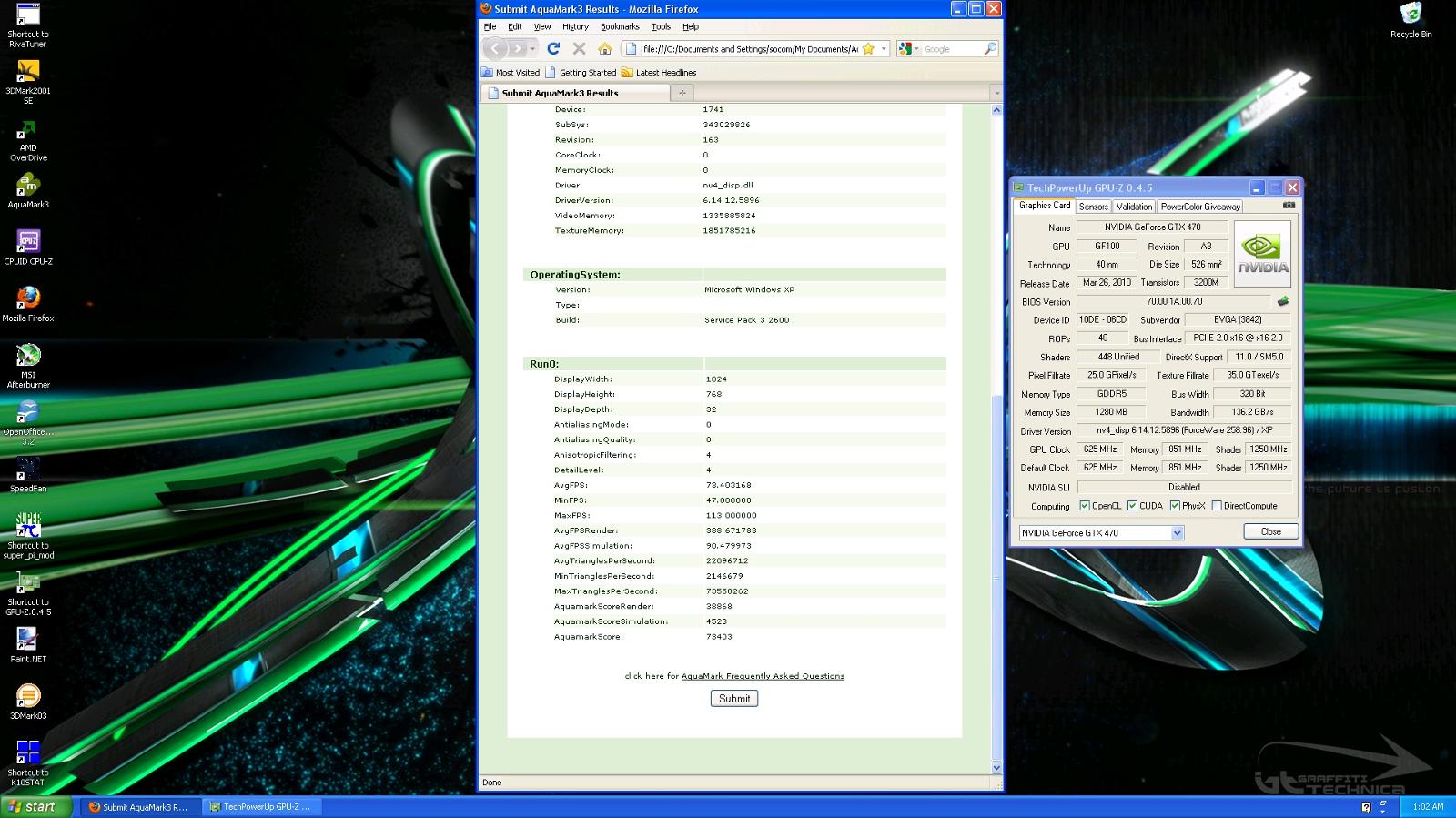Open the Bookmarks menu in Firefox
This screenshot has width=1456, height=818.
click(620, 26)
